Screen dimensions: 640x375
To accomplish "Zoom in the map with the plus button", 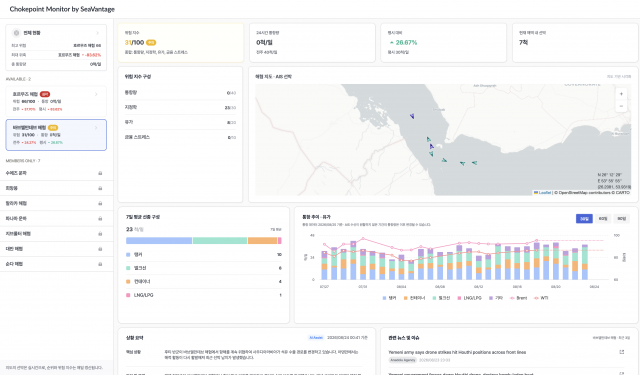I will [x=621, y=94].
